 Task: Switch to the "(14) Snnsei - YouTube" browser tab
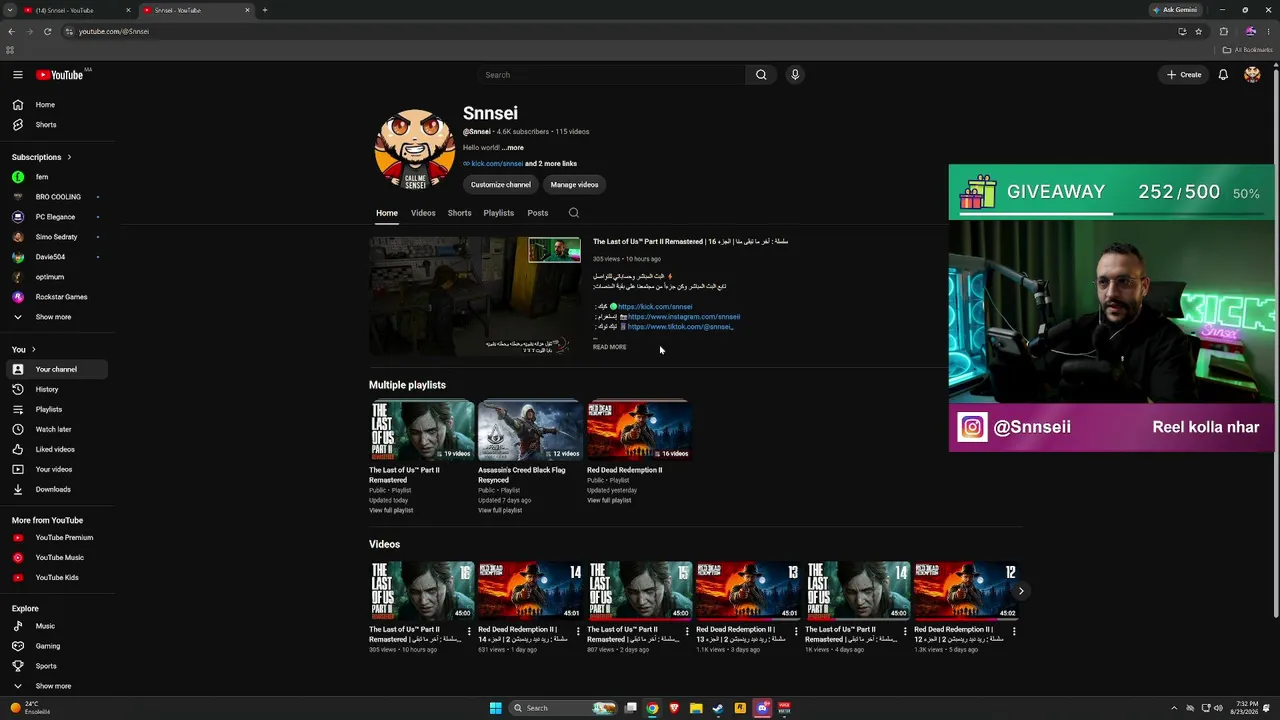pos(78,10)
